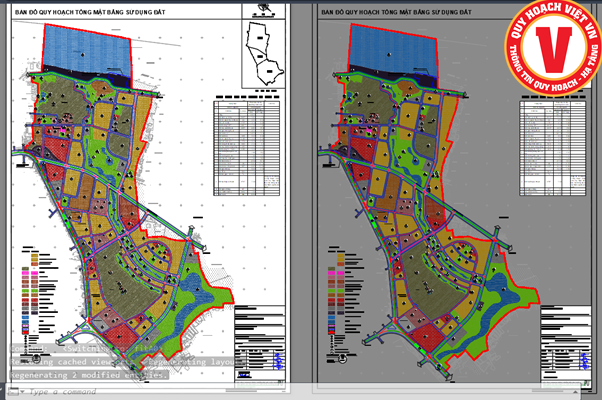The image size is (602, 400).
Task: Click the title block on left sheet
Action: click(259, 345)
